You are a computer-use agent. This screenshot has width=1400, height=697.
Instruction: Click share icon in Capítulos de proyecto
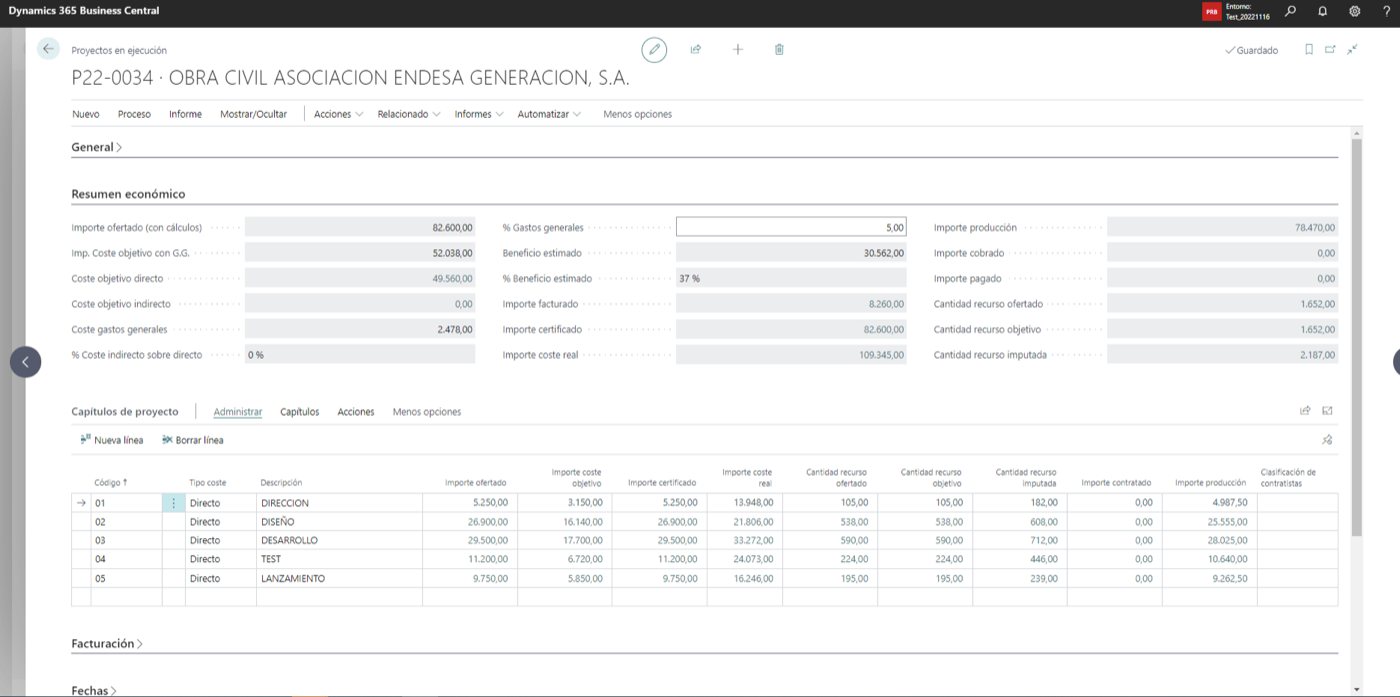(x=1305, y=410)
